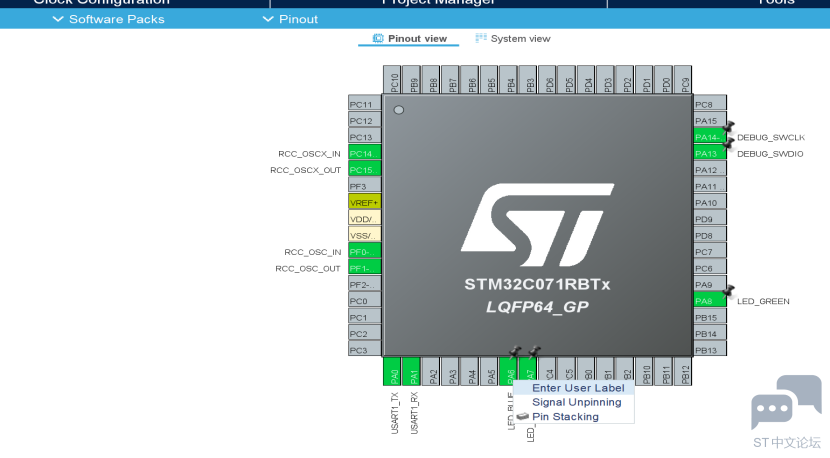Select unassigned pin PF2
Screen dimensions: 830x458
pos(364,285)
